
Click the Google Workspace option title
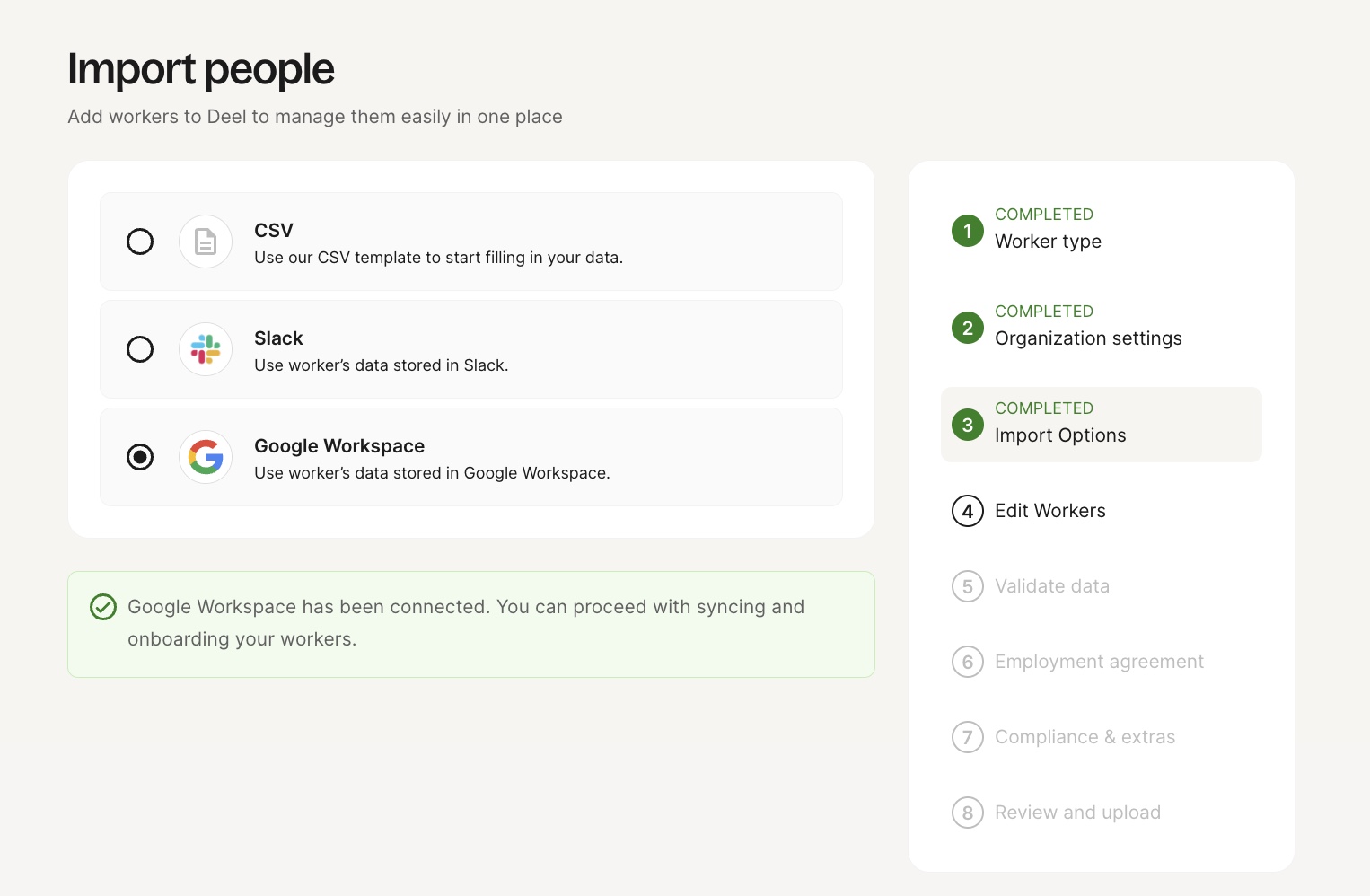[339, 446]
